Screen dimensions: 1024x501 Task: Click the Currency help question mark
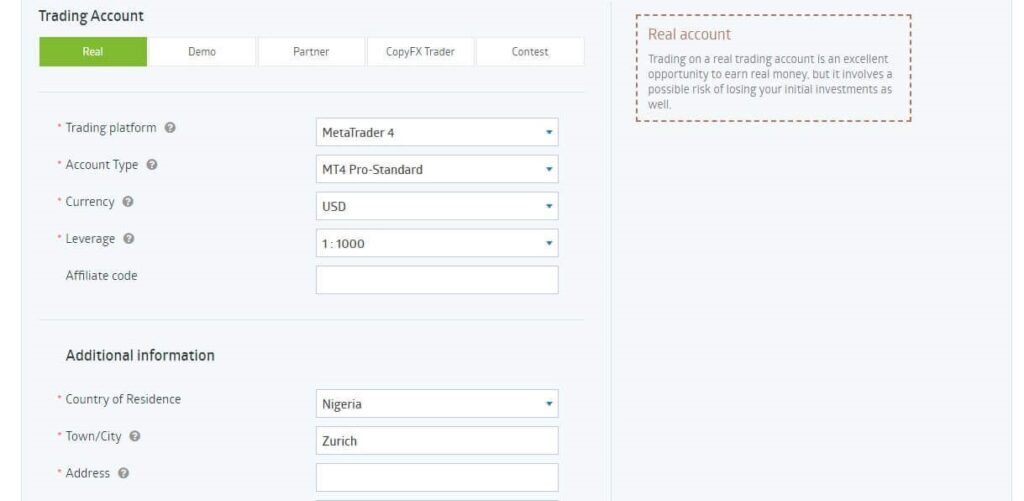128,202
